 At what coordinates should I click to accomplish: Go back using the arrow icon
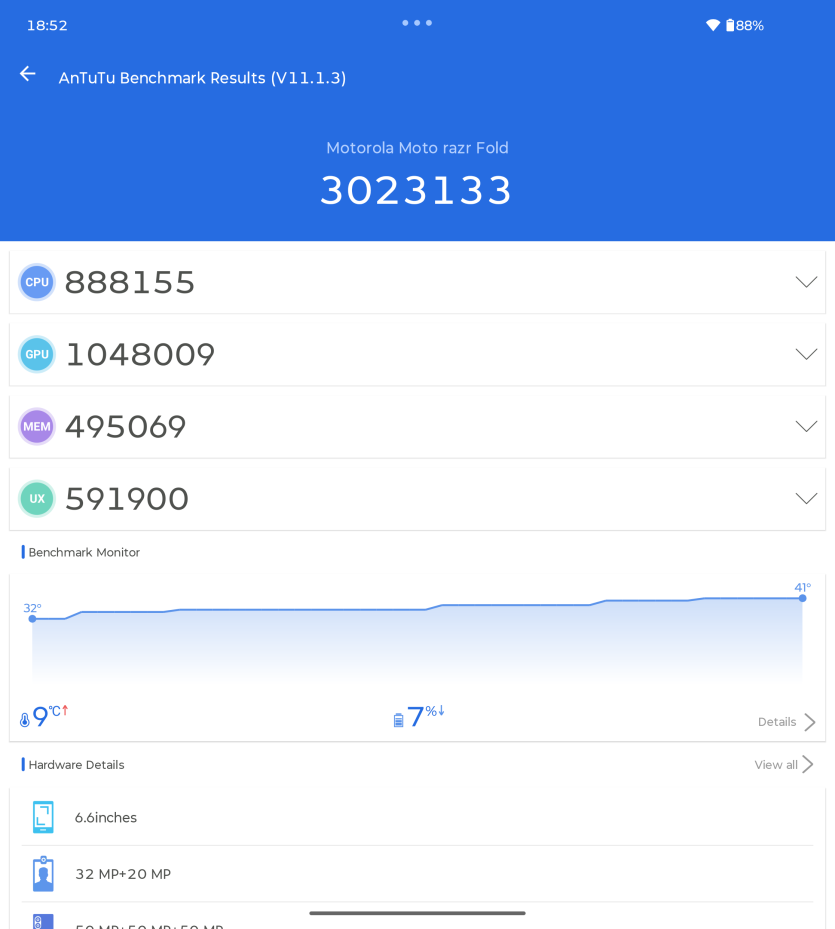27,74
